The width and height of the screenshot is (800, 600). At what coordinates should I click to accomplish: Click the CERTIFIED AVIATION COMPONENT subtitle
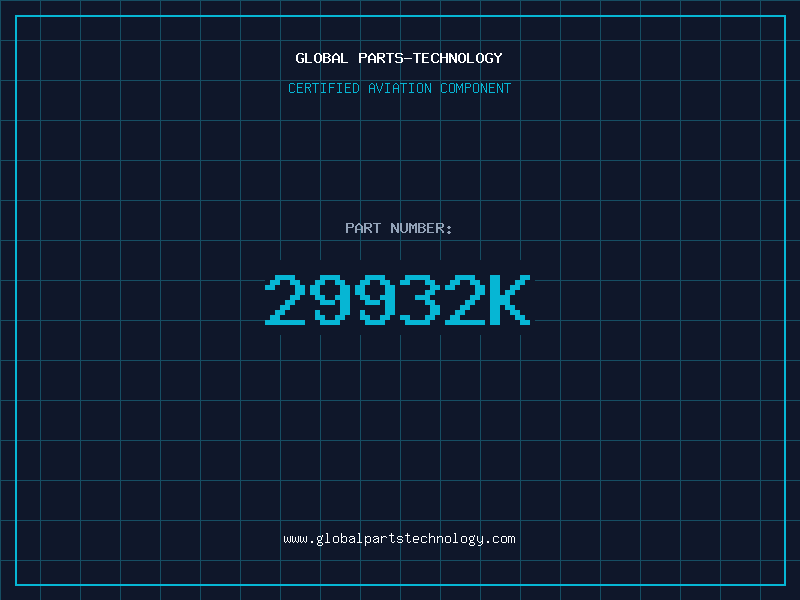click(399, 88)
